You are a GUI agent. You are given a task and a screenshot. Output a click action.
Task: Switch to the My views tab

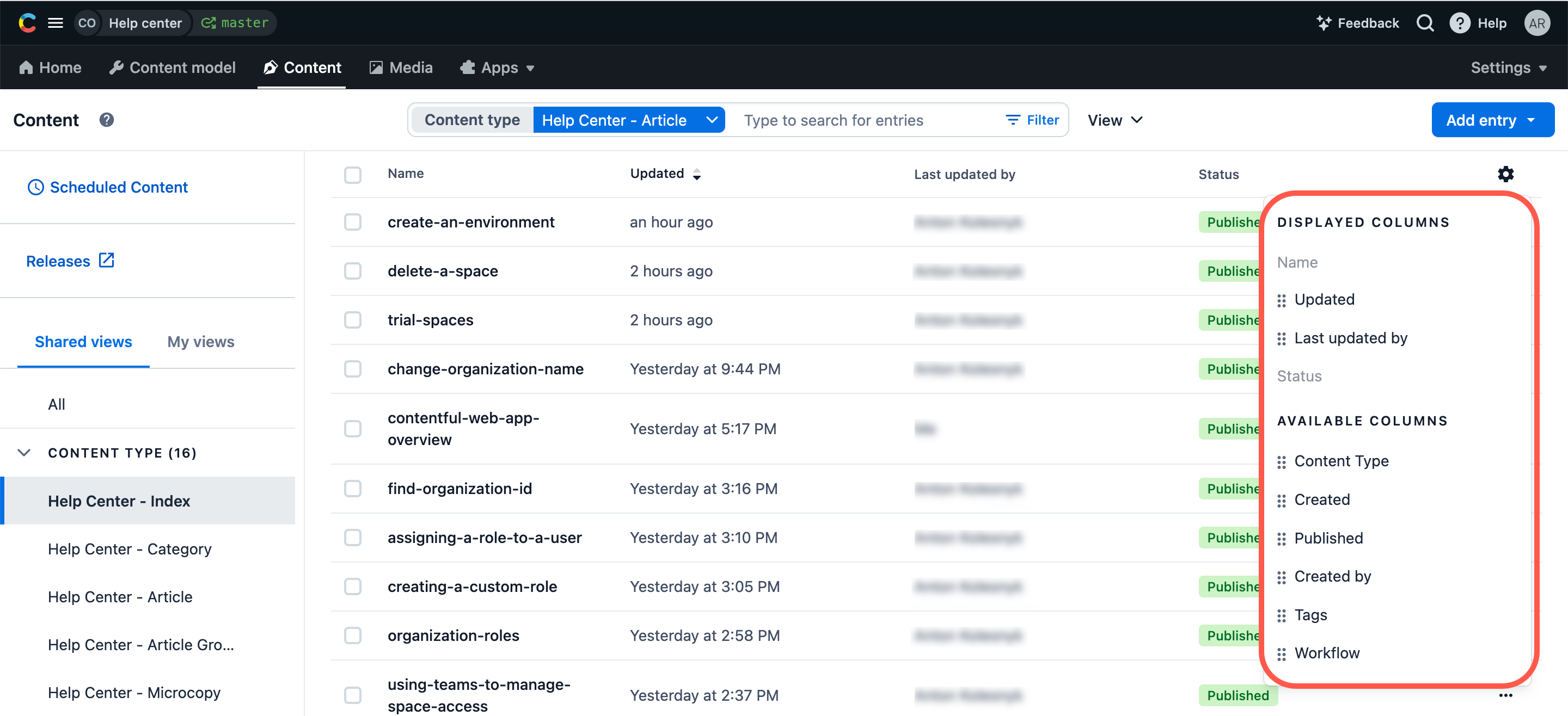[201, 342]
